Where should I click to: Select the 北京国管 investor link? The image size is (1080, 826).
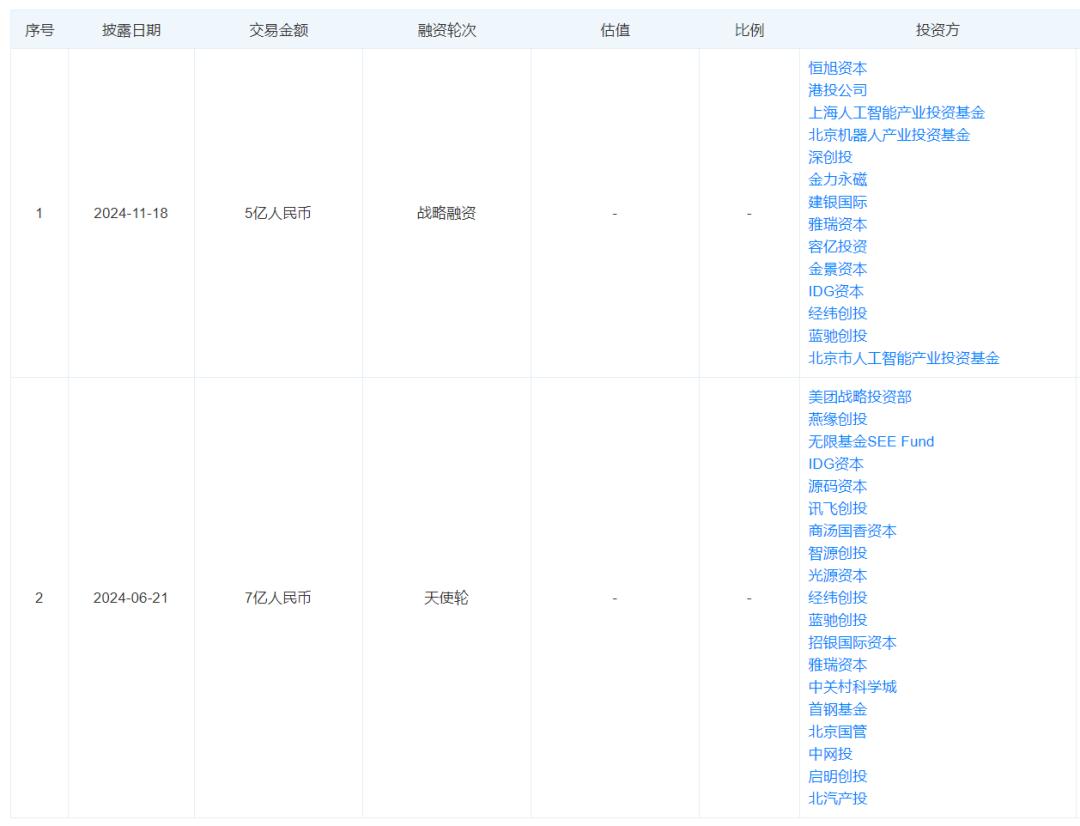[x=837, y=732]
